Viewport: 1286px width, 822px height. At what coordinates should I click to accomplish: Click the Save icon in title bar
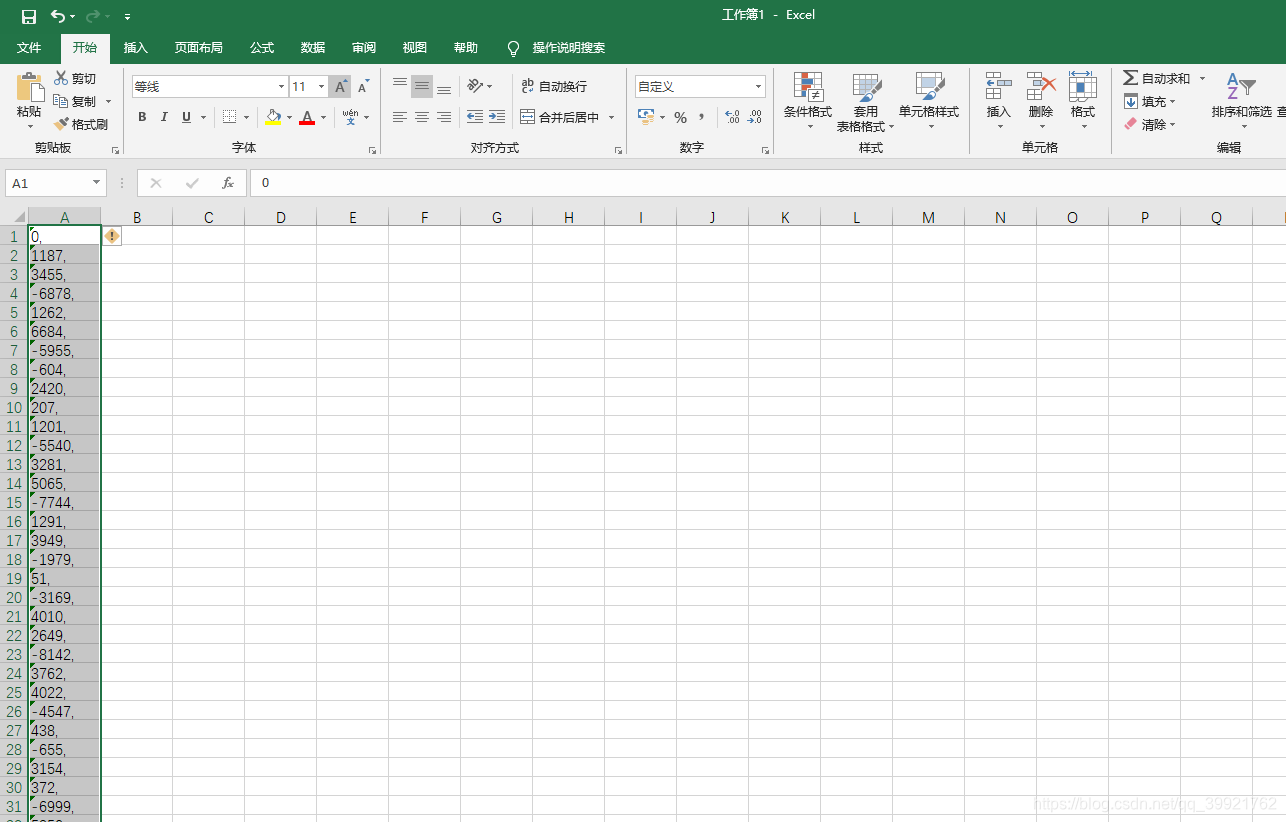[x=29, y=16]
